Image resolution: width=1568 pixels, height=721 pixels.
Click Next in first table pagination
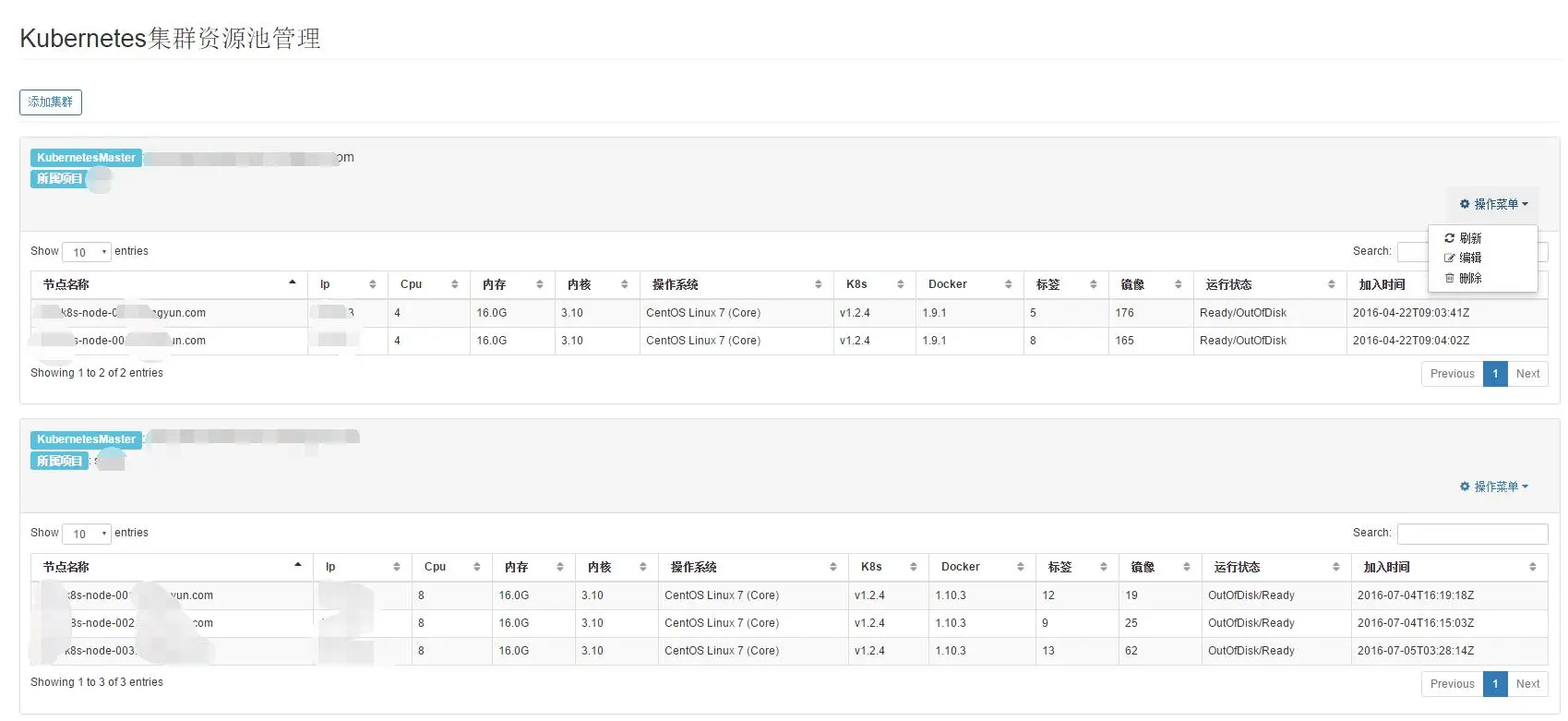pos(1527,374)
